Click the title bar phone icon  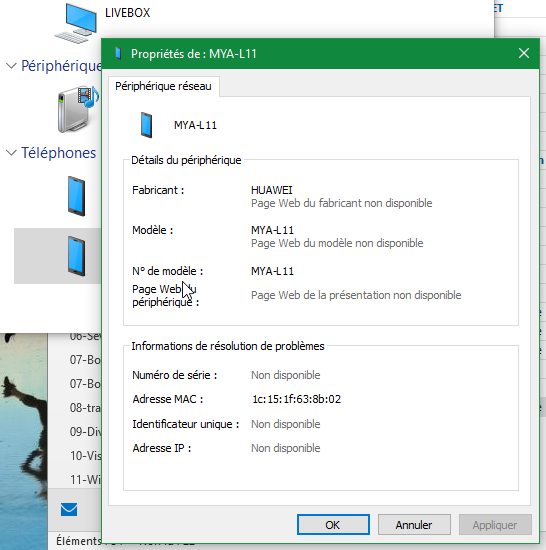[118, 53]
